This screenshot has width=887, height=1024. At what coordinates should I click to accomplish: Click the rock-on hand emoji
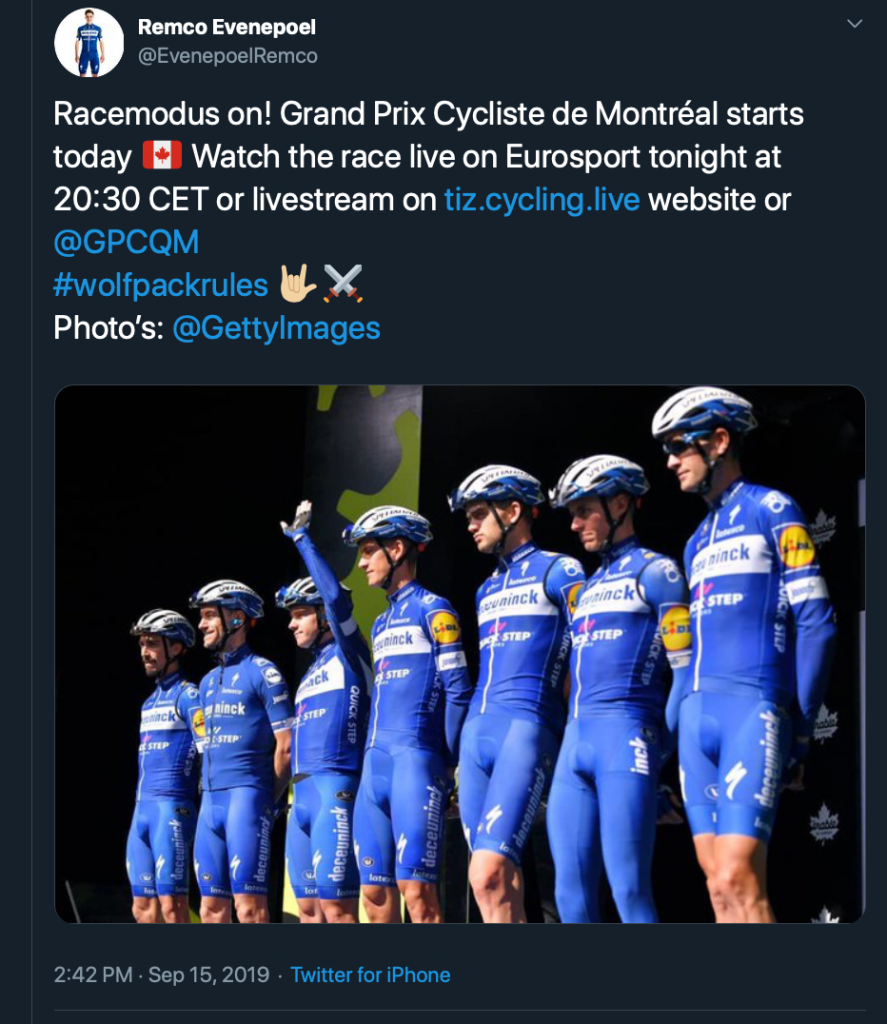(297, 285)
